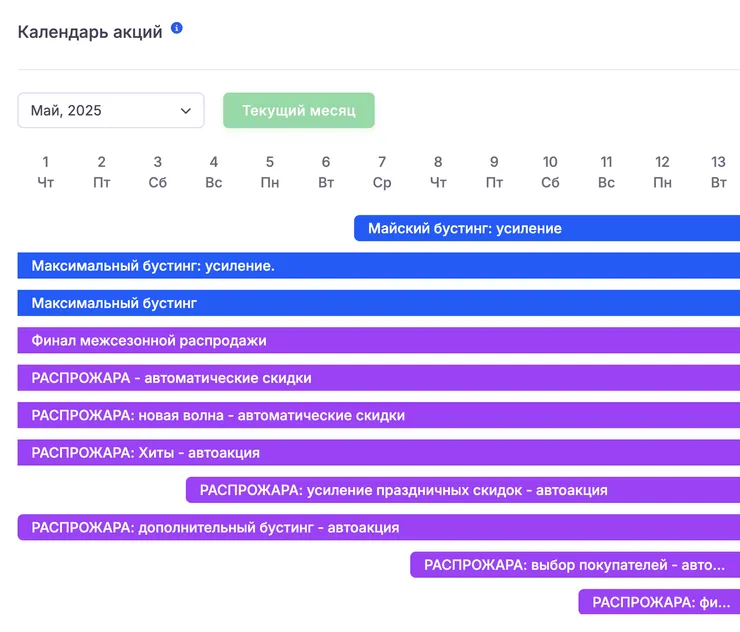The width and height of the screenshot is (740, 632).
Task: Click the Текущий месяц button
Action: click(x=299, y=110)
